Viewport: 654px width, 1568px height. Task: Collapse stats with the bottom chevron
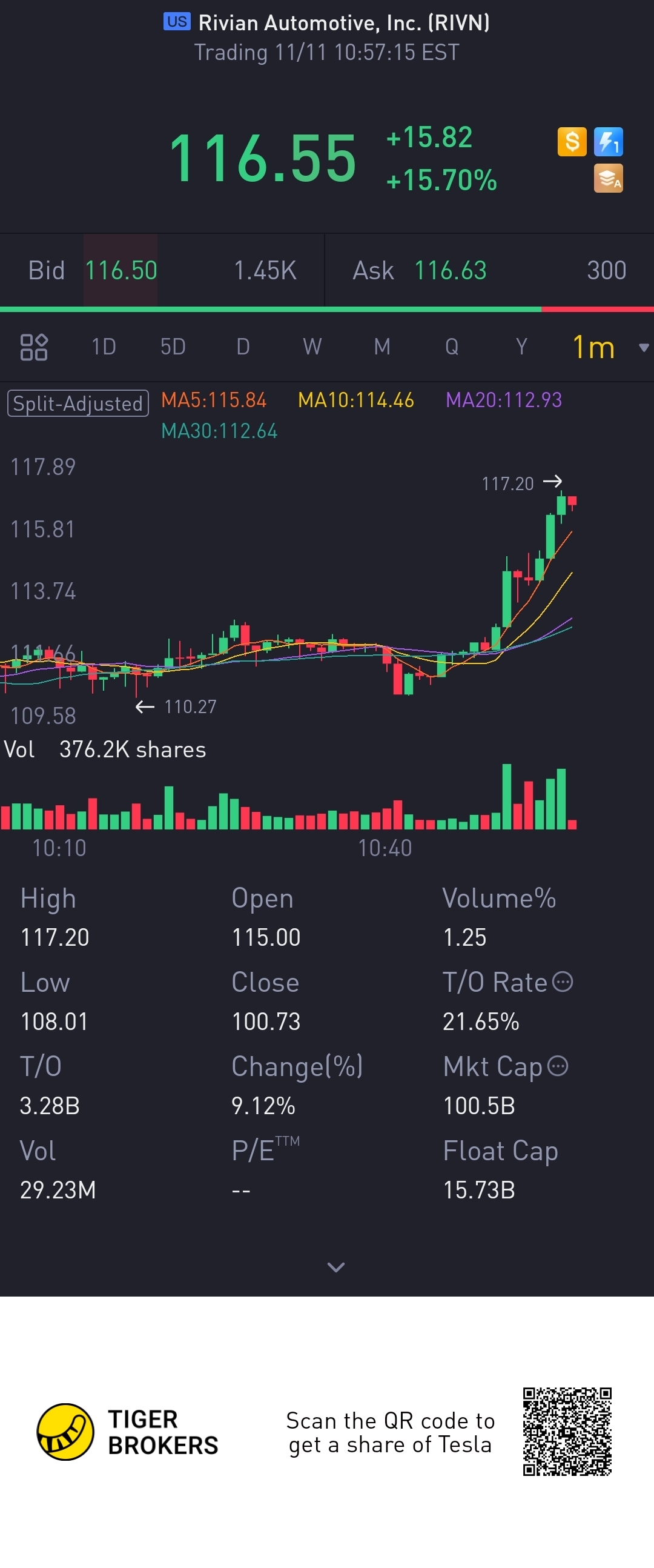(336, 1267)
